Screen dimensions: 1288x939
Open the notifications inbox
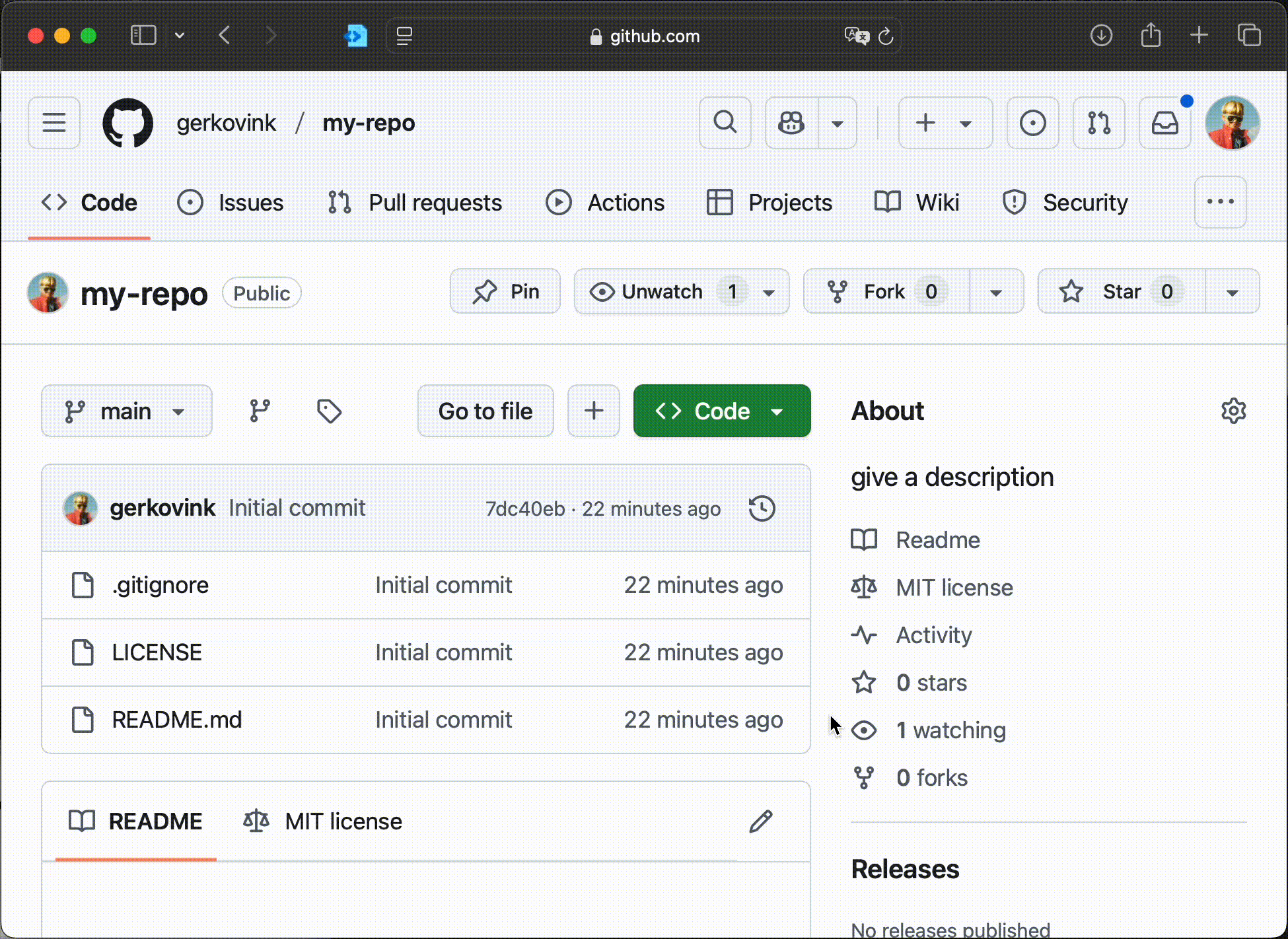coord(1165,123)
